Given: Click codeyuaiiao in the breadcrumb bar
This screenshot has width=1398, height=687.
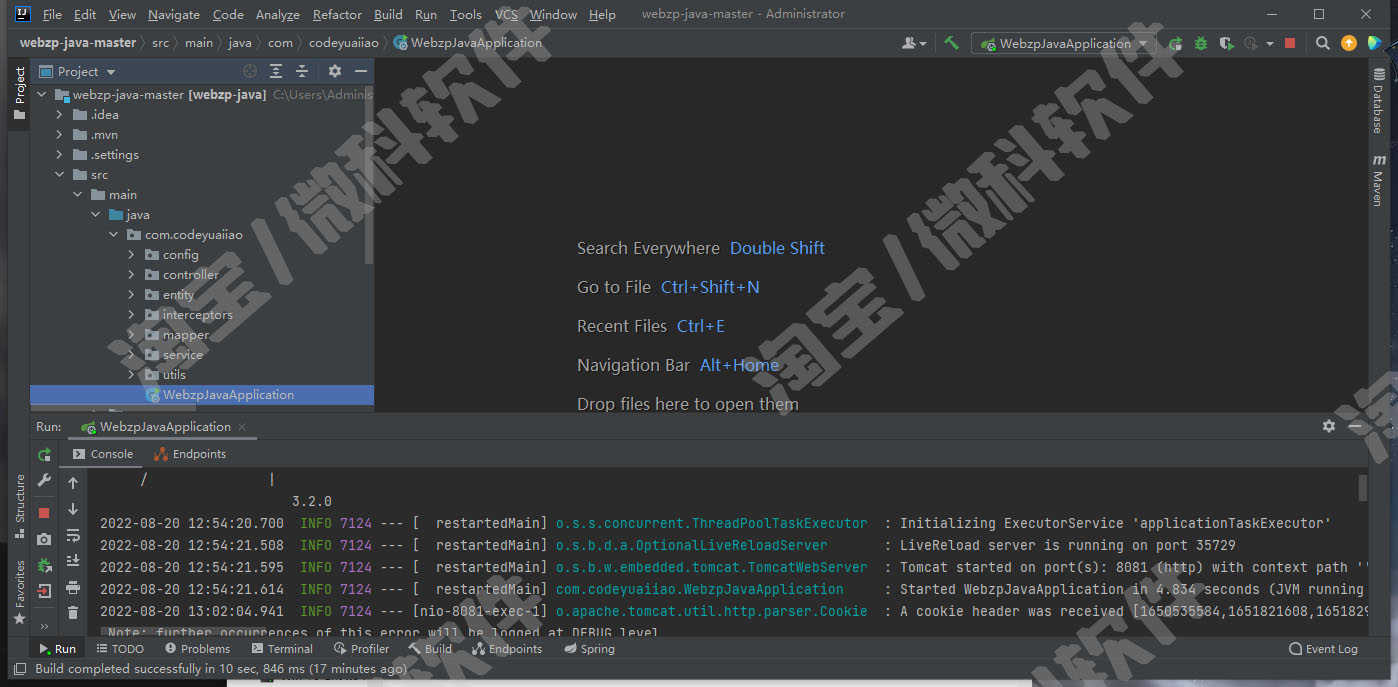Looking at the screenshot, I should point(344,43).
